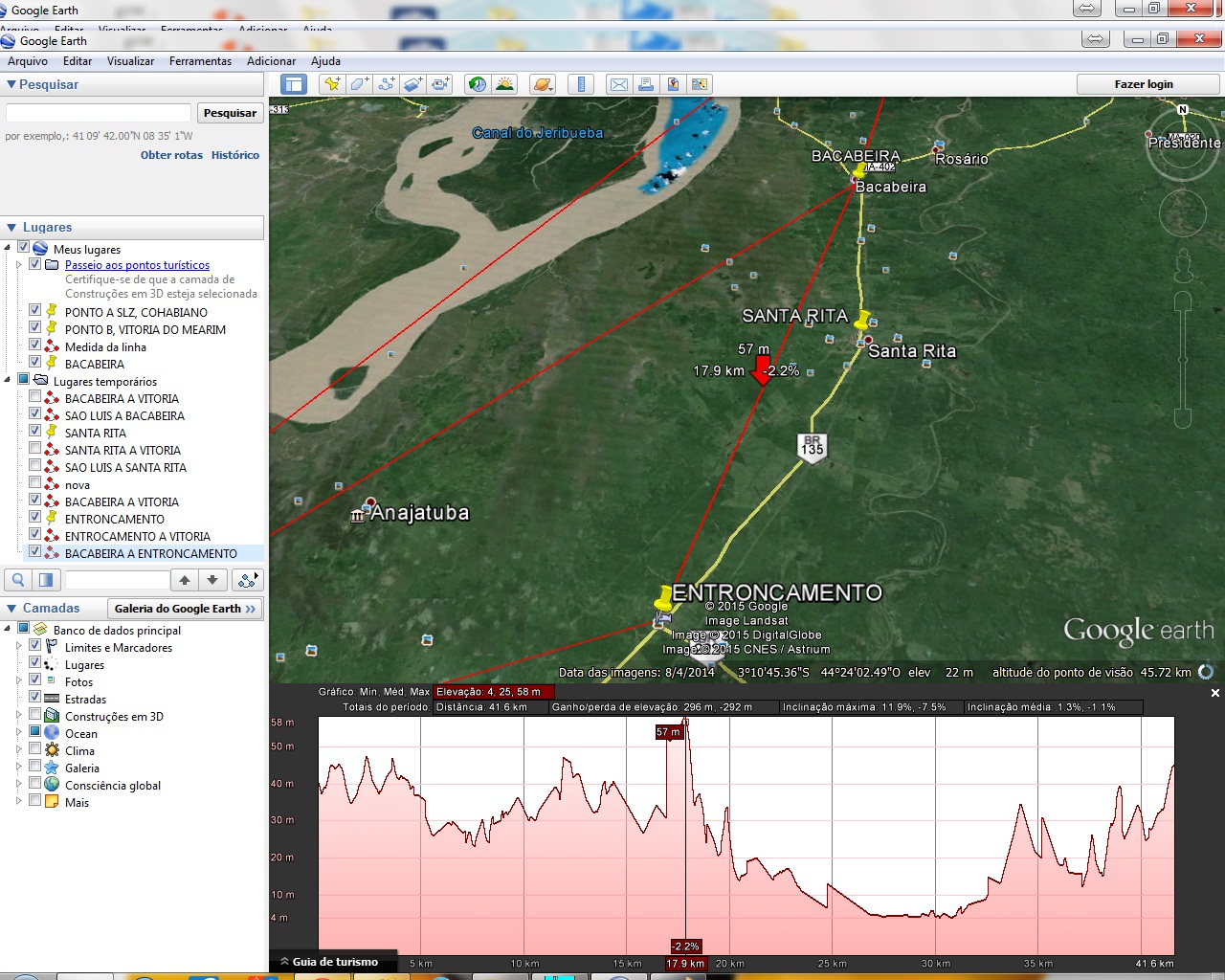Uncheck the Estradas layer checkbox
1225x980 pixels.
point(35,699)
